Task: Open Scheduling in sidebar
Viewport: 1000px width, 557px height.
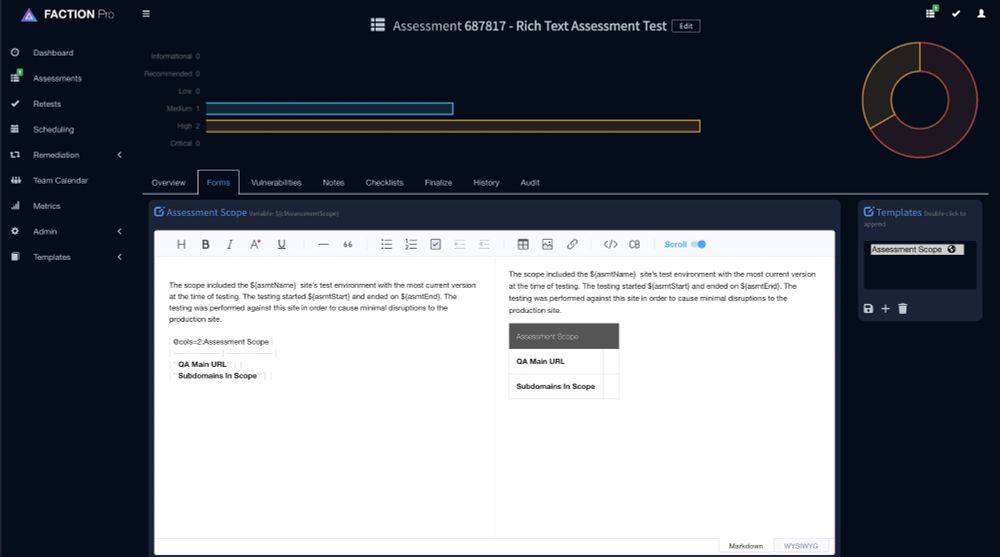Action: (54, 130)
